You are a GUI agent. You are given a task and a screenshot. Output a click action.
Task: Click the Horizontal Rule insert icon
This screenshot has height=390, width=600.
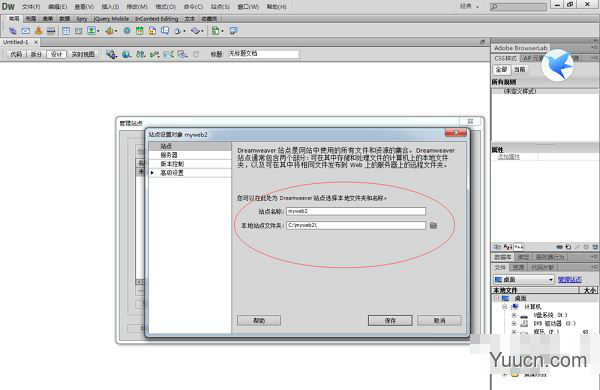click(x=51, y=31)
